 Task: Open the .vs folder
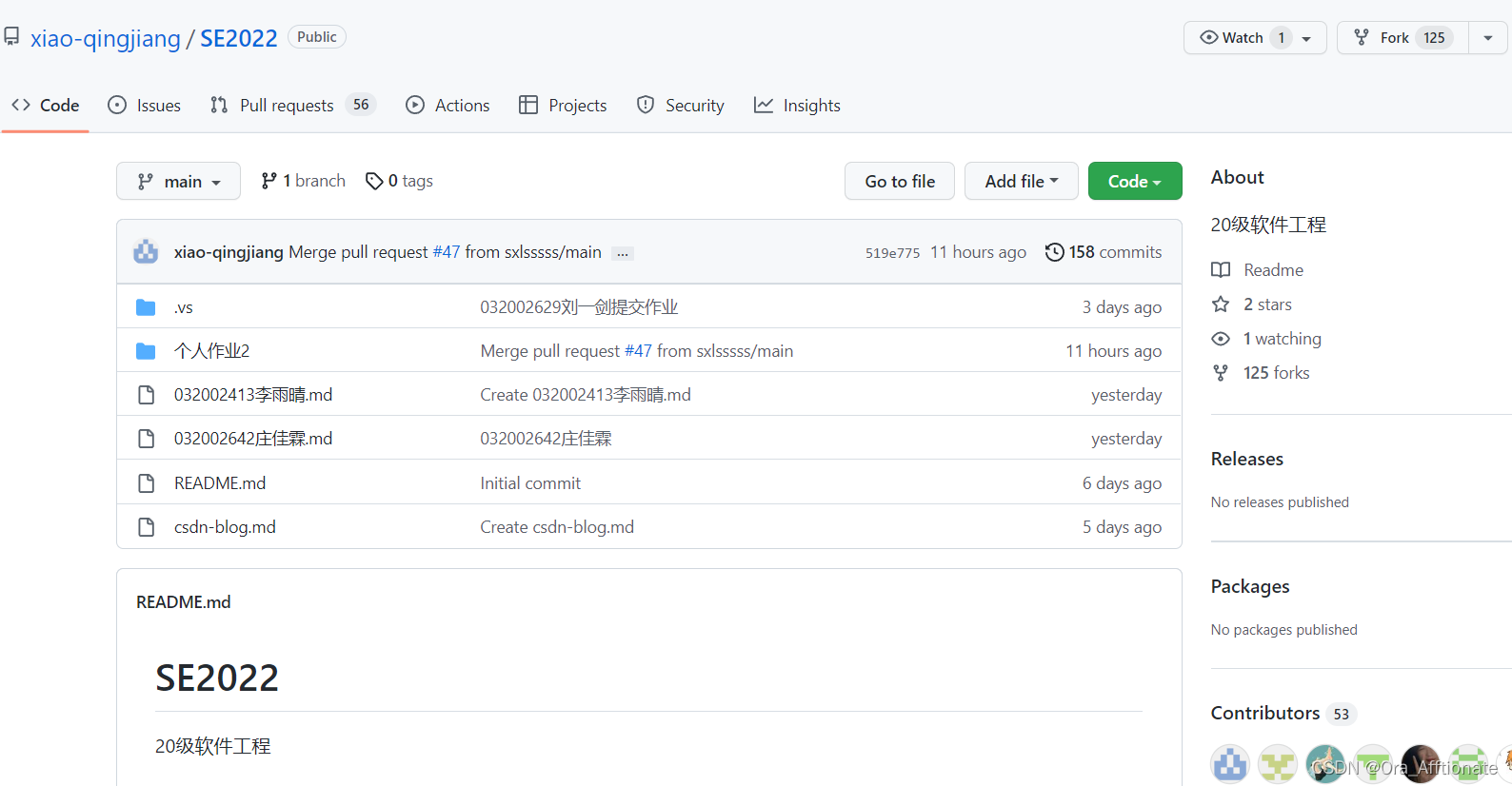pyautogui.click(x=184, y=307)
